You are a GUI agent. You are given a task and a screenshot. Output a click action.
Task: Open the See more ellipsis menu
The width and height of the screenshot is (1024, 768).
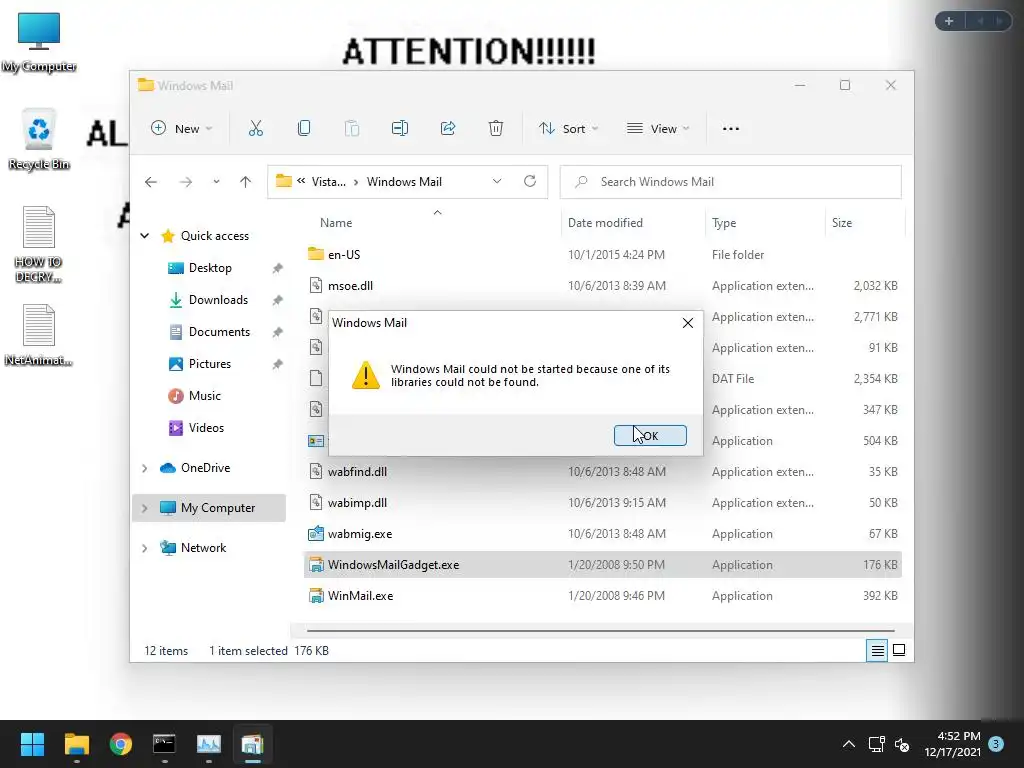click(731, 129)
